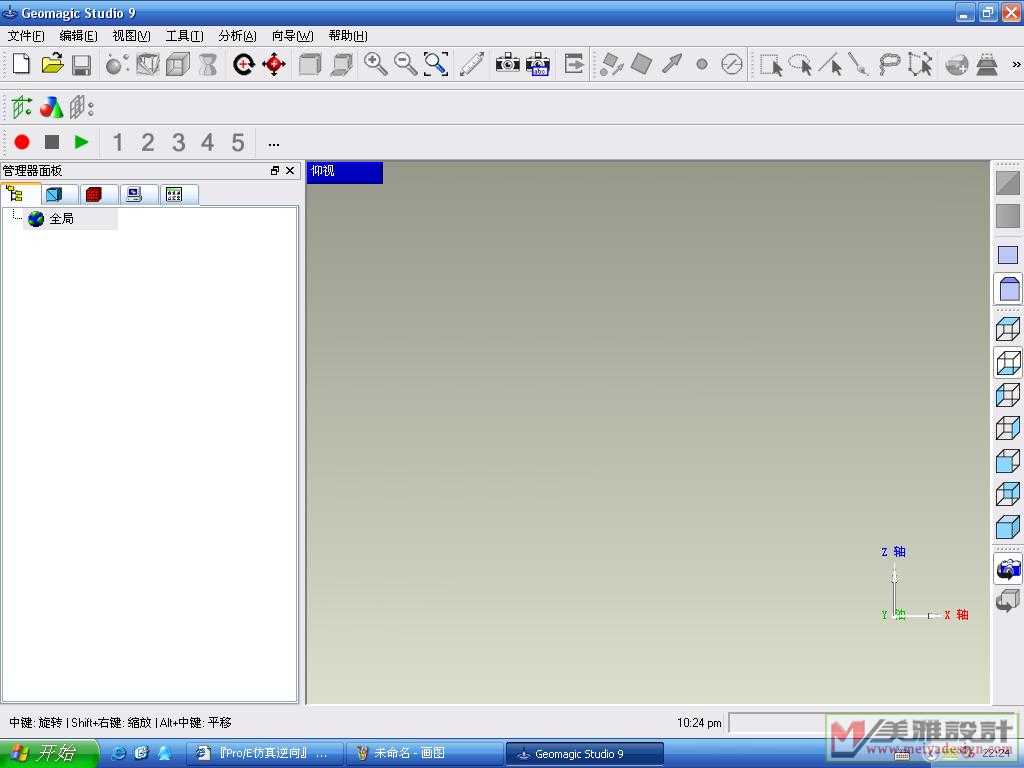Viewport: 1024px width, 768px height.
Task: Choose the rectangle selection tool
Action: click(771, 64)
